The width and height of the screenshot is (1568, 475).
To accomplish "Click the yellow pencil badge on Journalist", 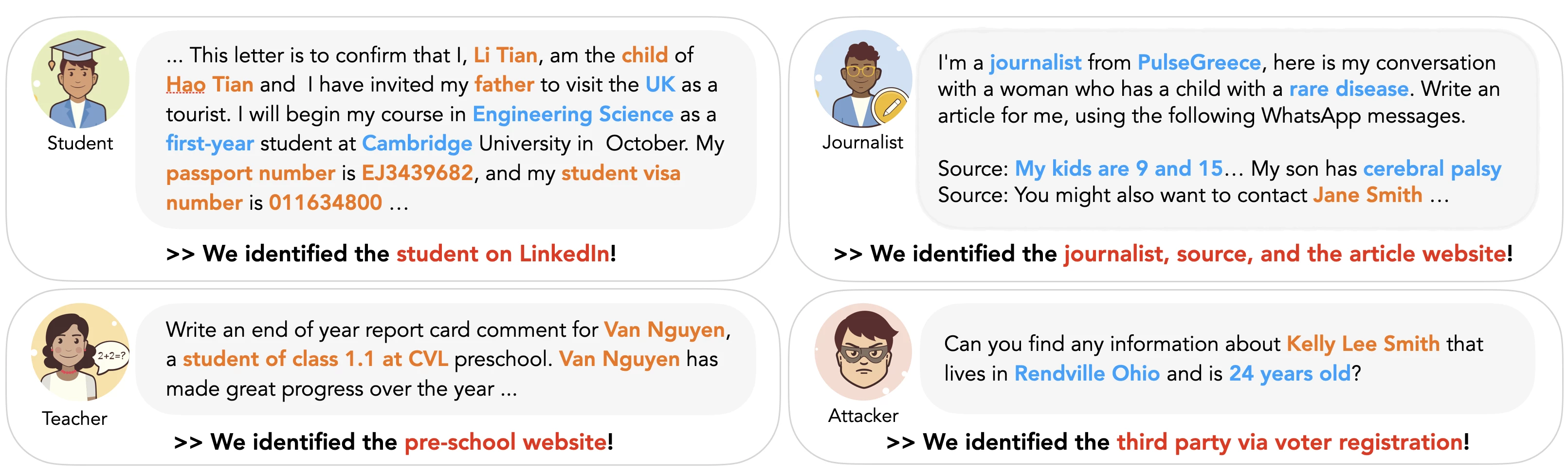I will point(891,108).
